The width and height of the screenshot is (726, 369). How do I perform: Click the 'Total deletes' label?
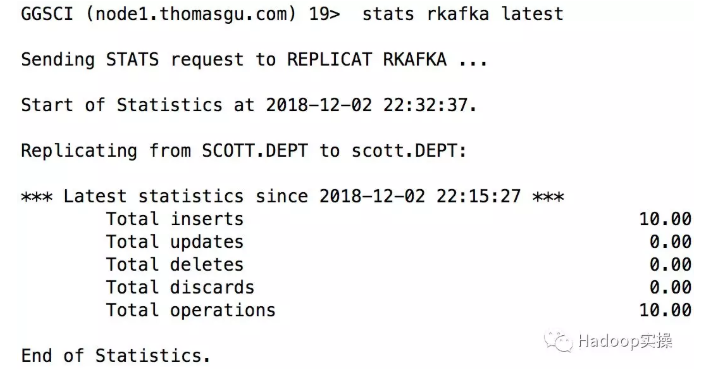[x=175, y=264]
